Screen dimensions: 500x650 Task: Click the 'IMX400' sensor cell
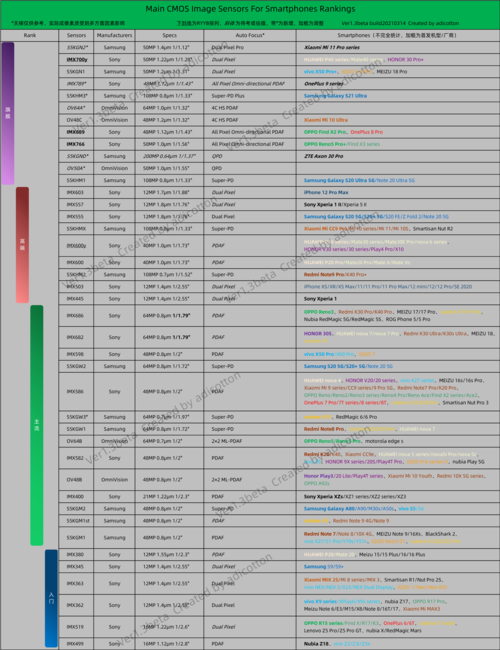75,497
